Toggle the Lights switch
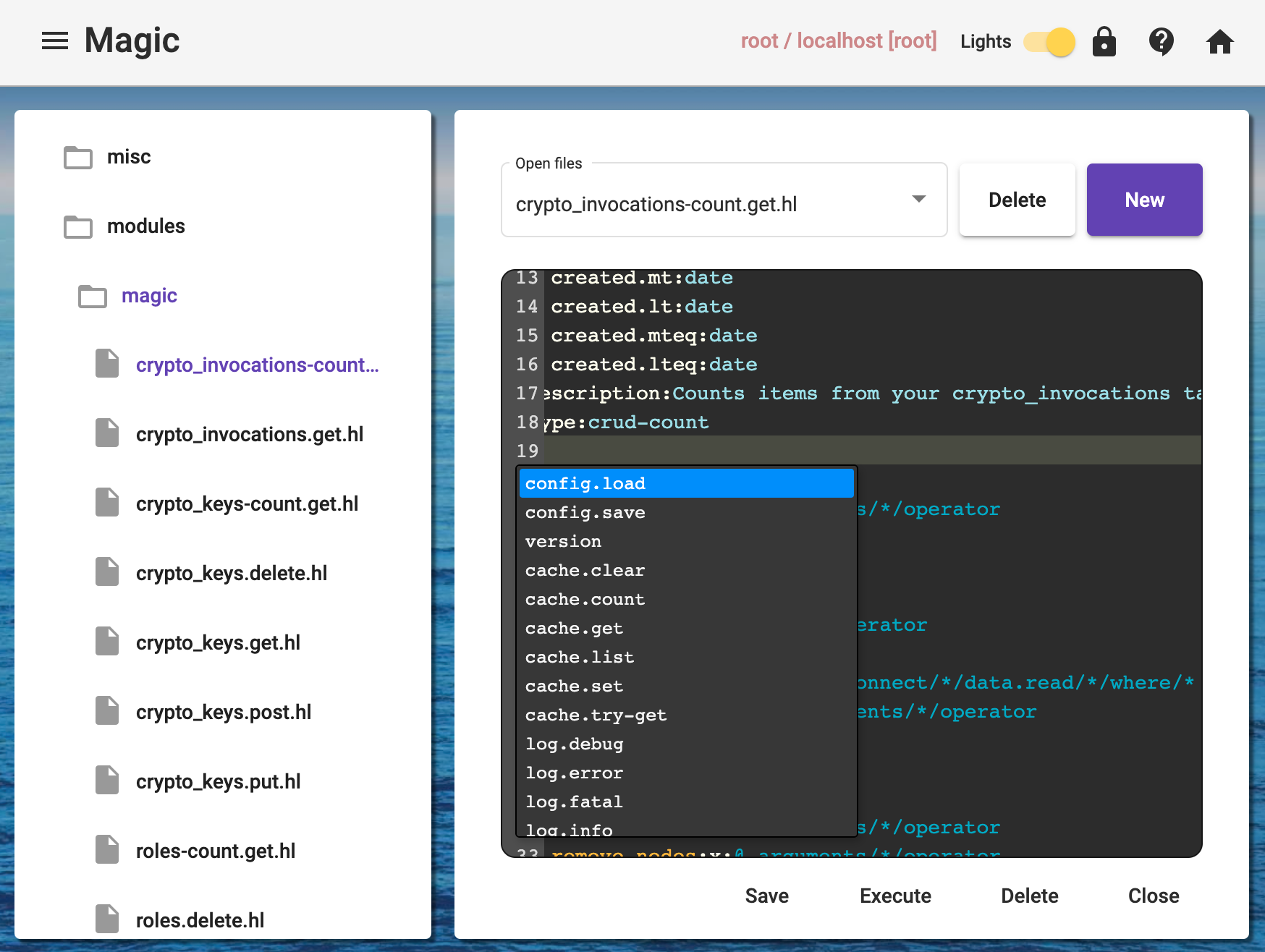The width and height of the screenshot is (1265, 952). point(1049,42)
